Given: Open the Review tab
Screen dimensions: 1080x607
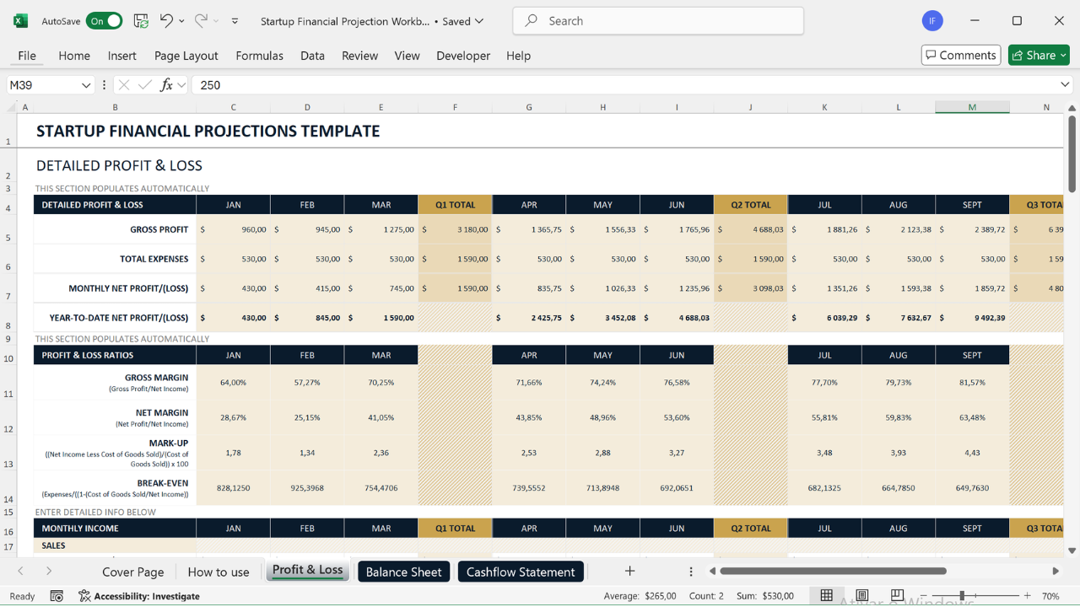Looking at the screenshot, I should tap(360, 56).
